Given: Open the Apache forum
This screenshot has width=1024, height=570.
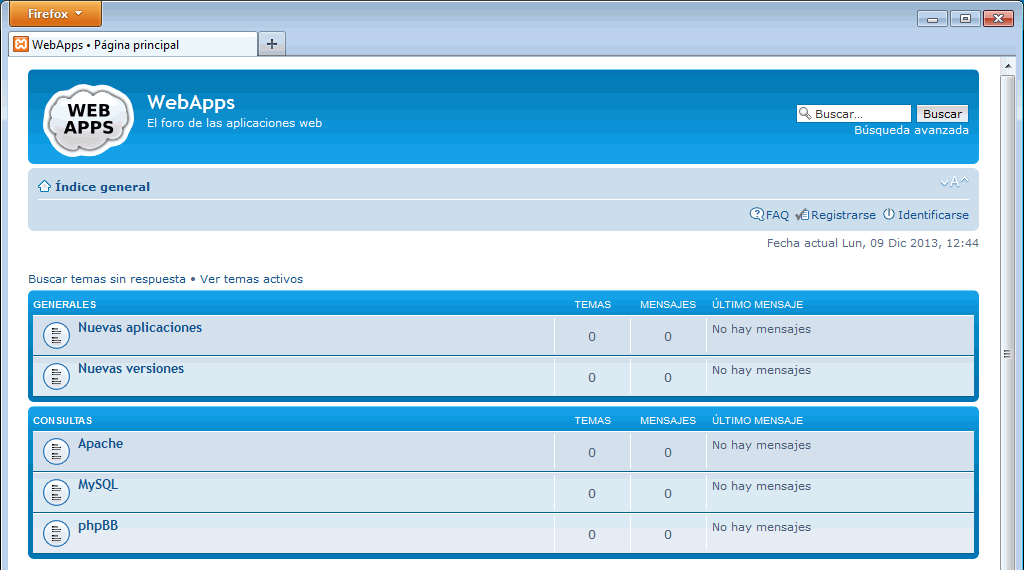Looking at the screenshot, I should (101, 444).
